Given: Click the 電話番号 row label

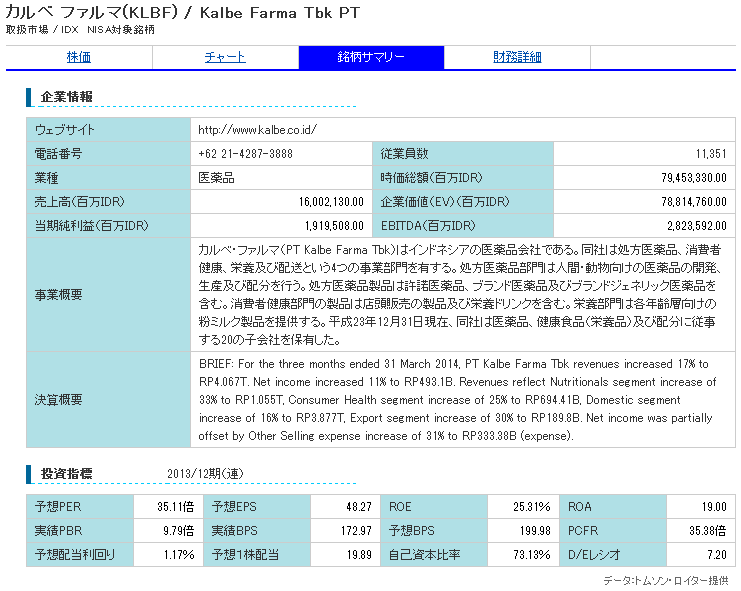Looking at the screenshot, I should tap(108, 154).
